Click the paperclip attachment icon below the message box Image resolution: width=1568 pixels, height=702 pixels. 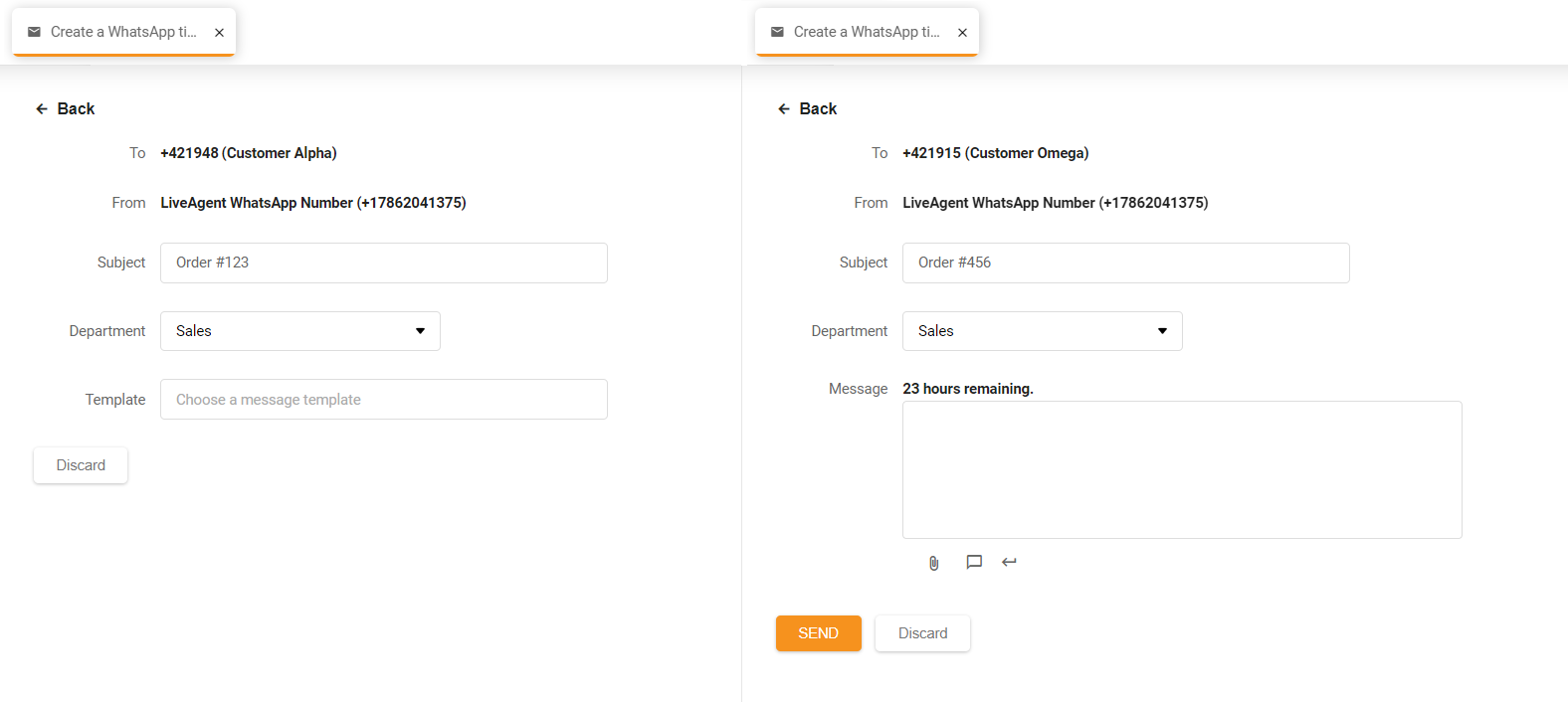click(933, 563)
